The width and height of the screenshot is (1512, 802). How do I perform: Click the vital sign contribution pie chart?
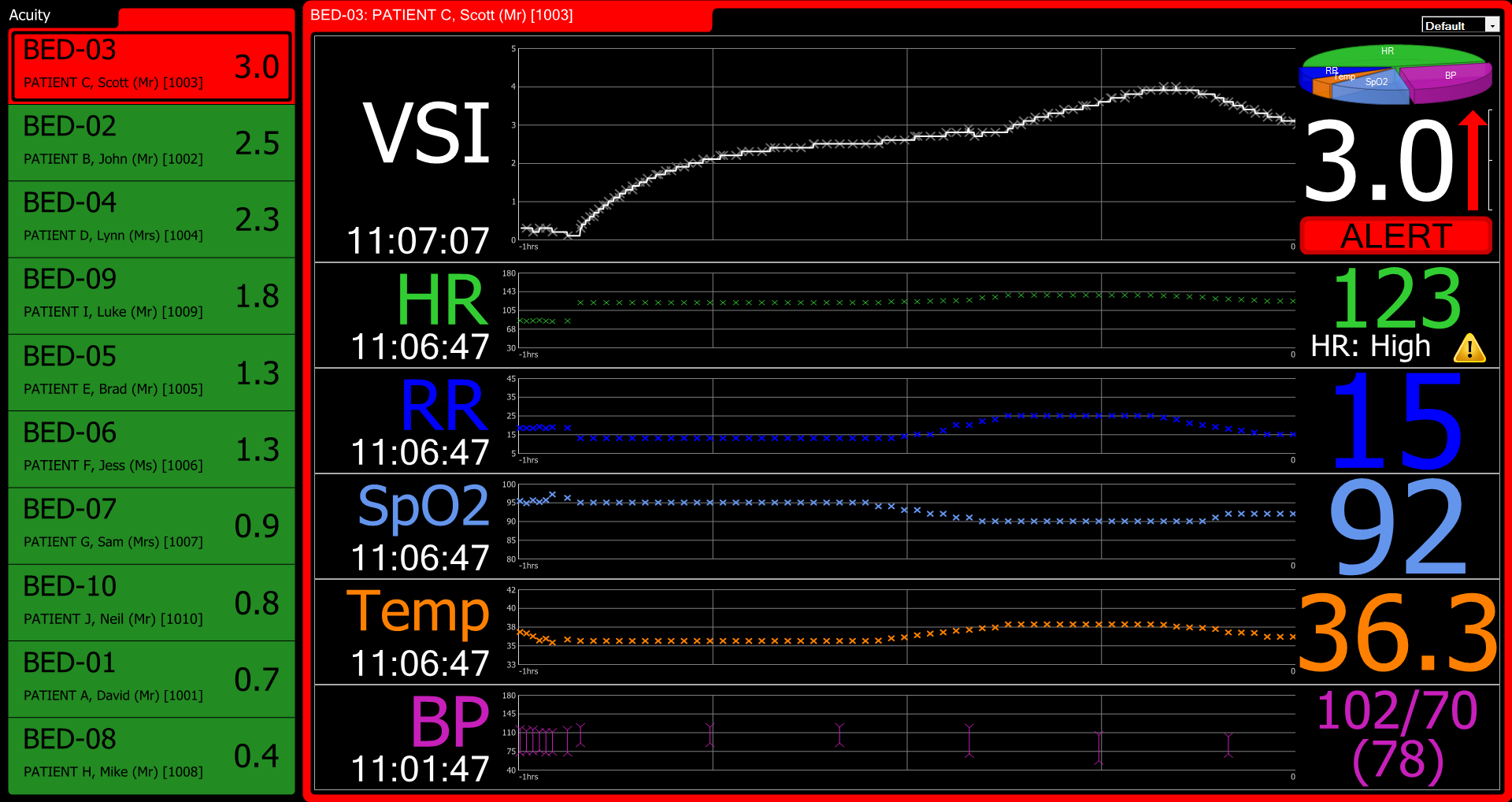pos(1395,74)
